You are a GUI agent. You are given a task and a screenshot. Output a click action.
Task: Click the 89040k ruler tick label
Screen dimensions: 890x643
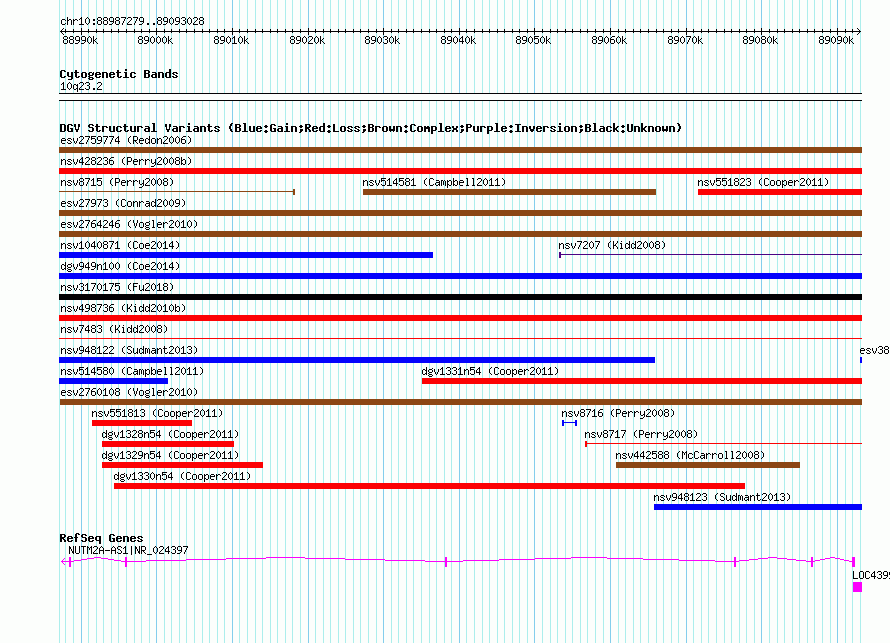(x=458, y=40)
